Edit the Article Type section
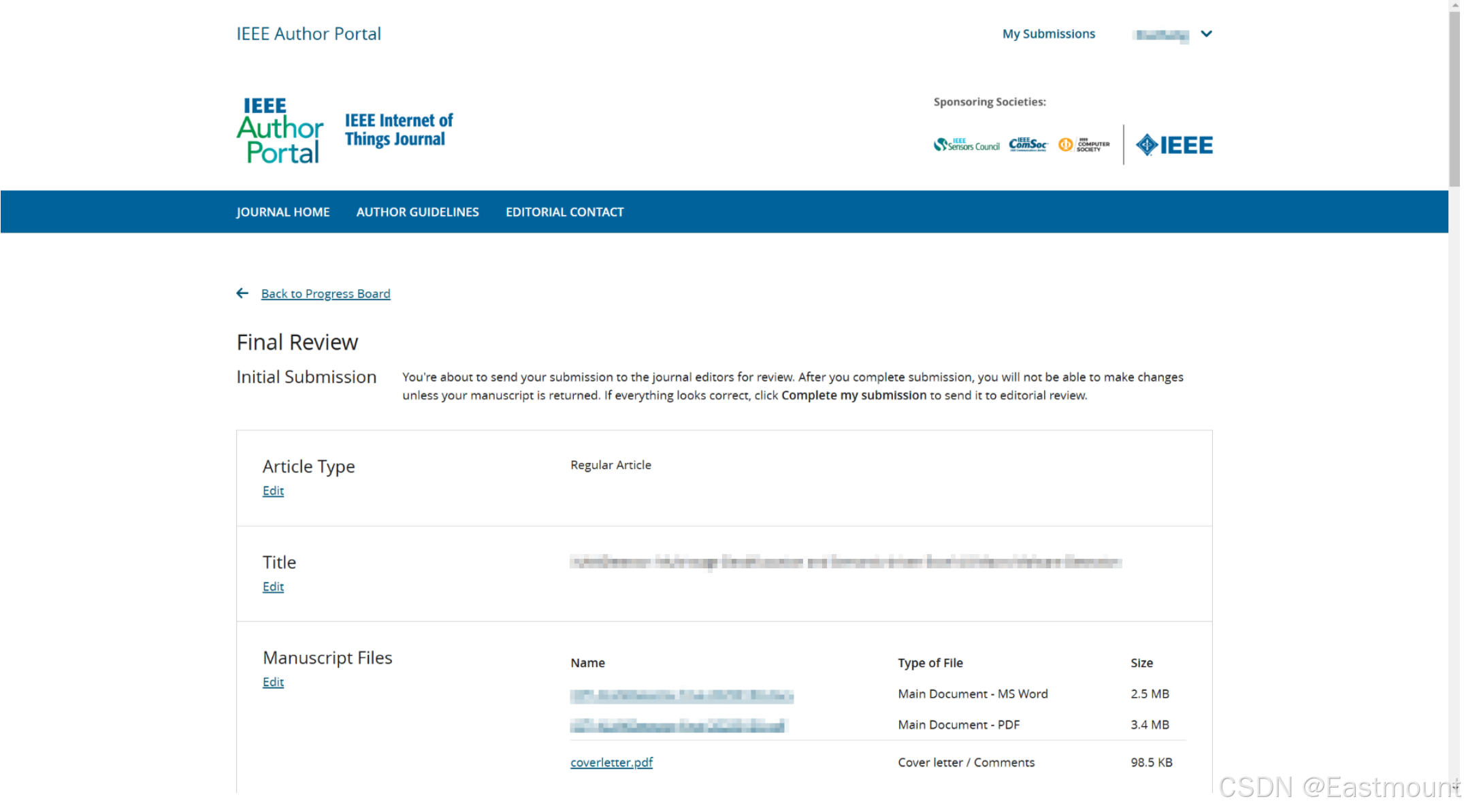This screenshot has height=812, width=1464. point(273,491)
